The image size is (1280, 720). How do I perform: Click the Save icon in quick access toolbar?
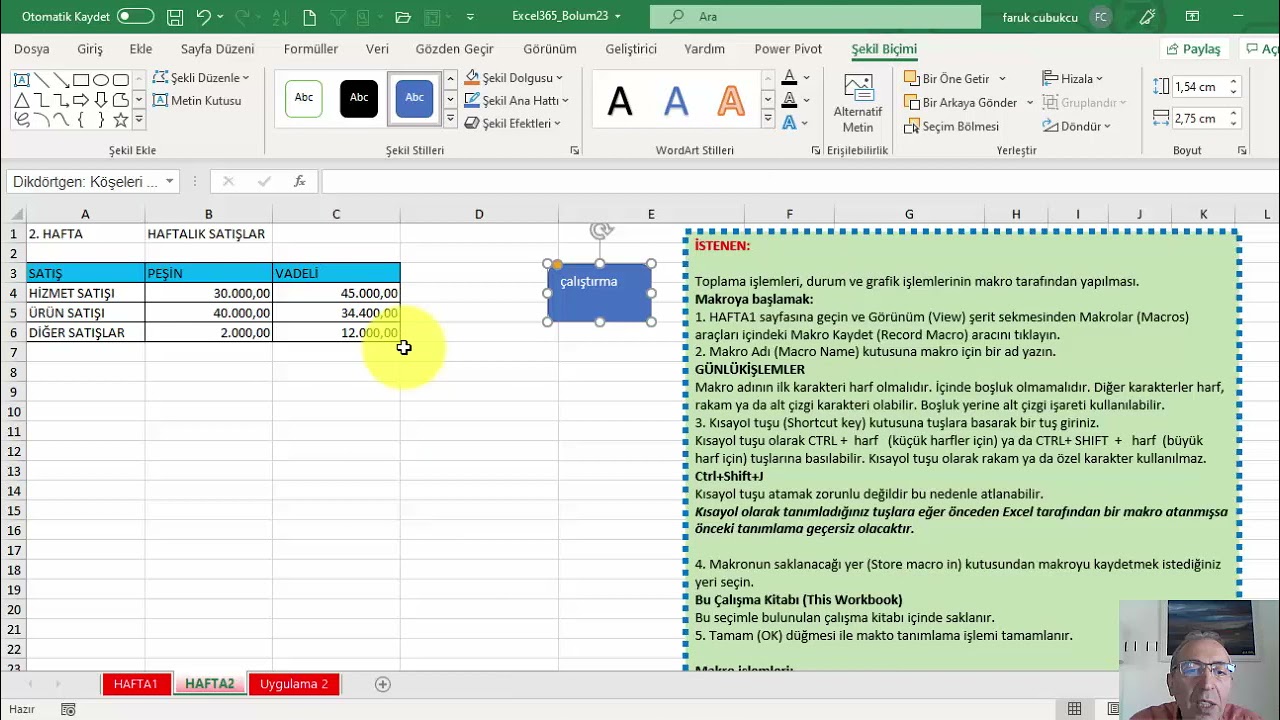click(x=175, y=17)
